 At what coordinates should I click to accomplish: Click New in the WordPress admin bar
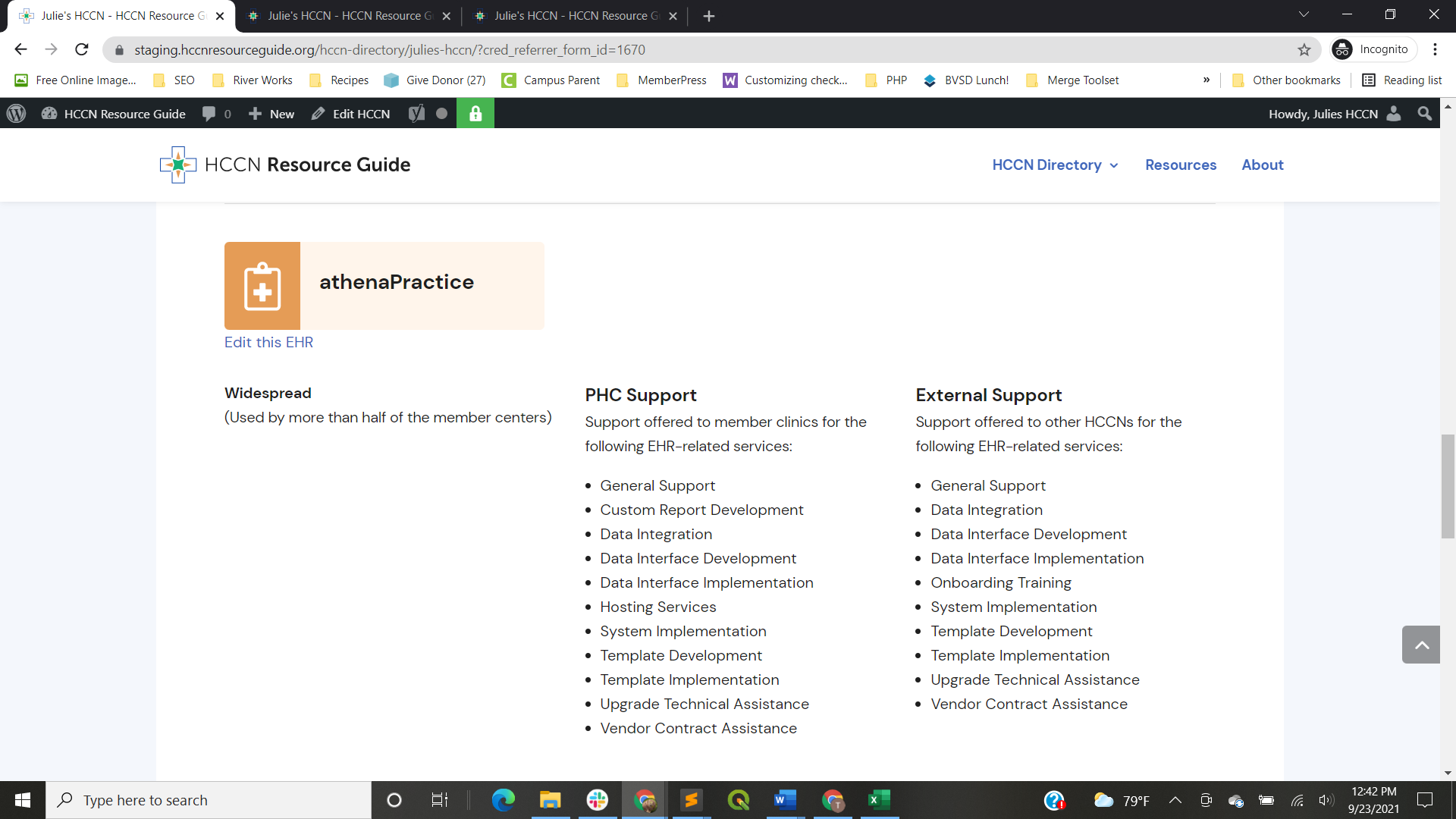pyautogui.click(x=271, y=114)
